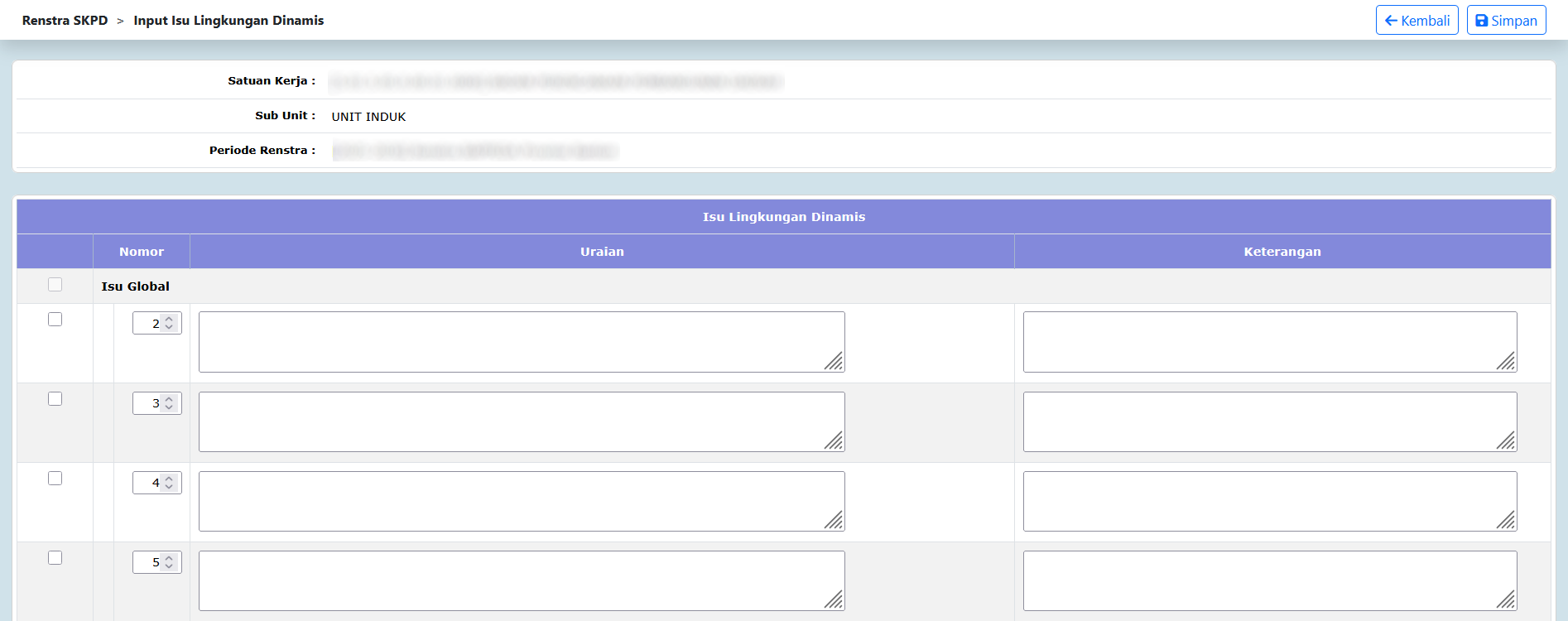Click the Simpan save button
1568x621 pixels.
(1506, 21)
